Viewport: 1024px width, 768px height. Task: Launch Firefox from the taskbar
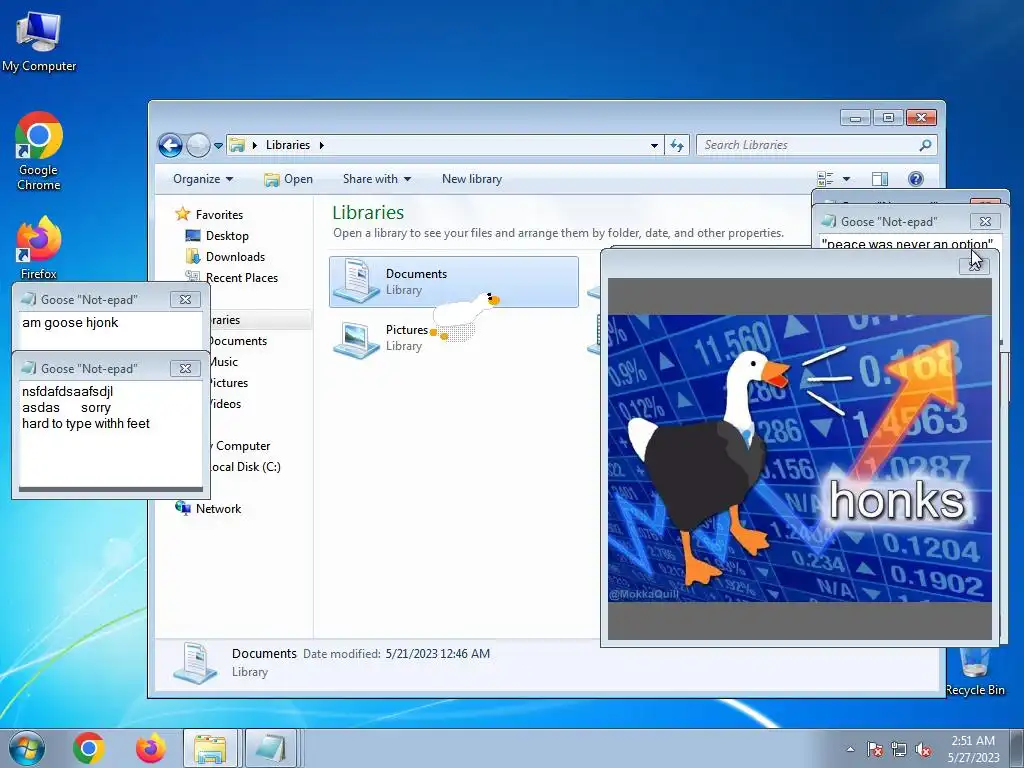pos(150,748)
